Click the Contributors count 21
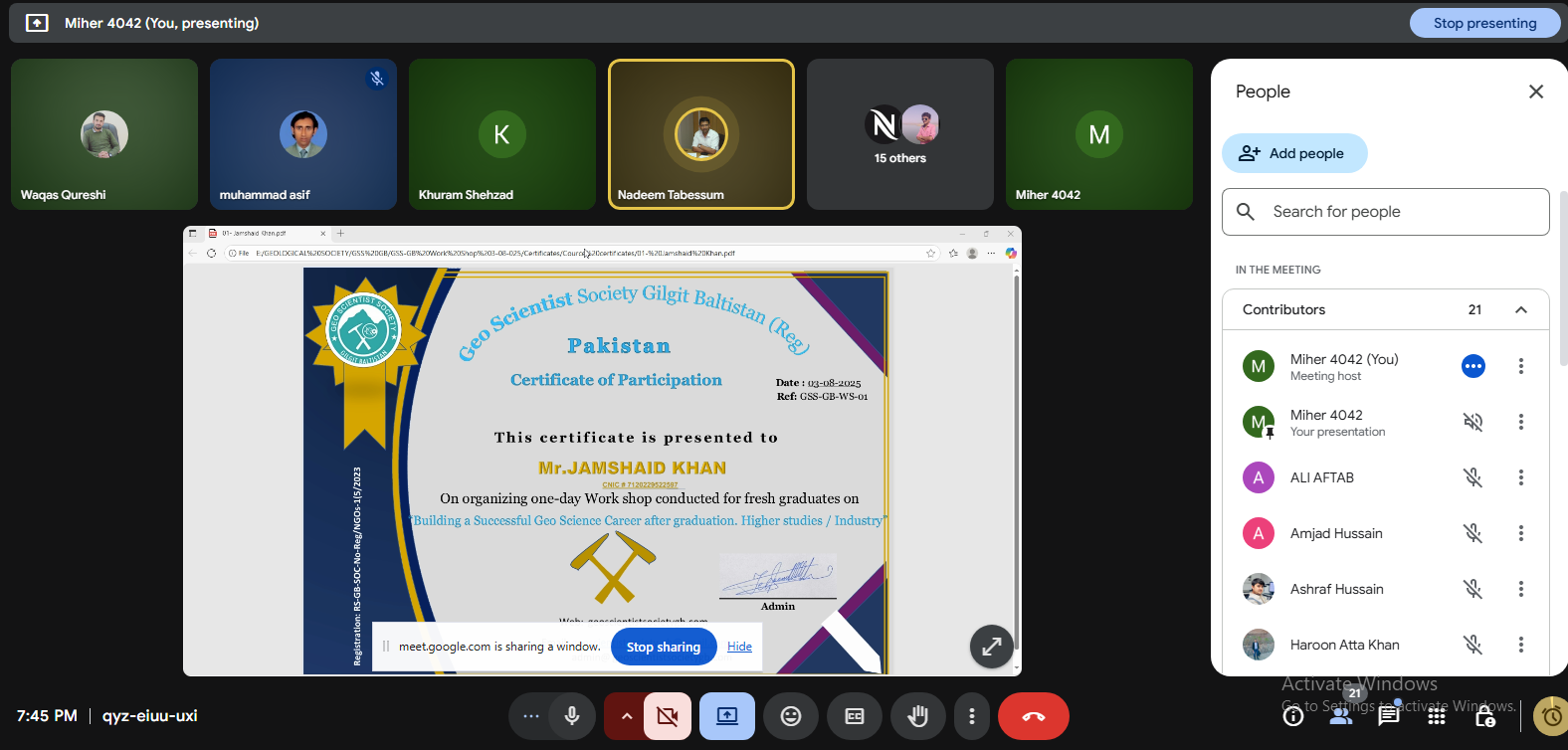1568x750 pixels. 1474,309
